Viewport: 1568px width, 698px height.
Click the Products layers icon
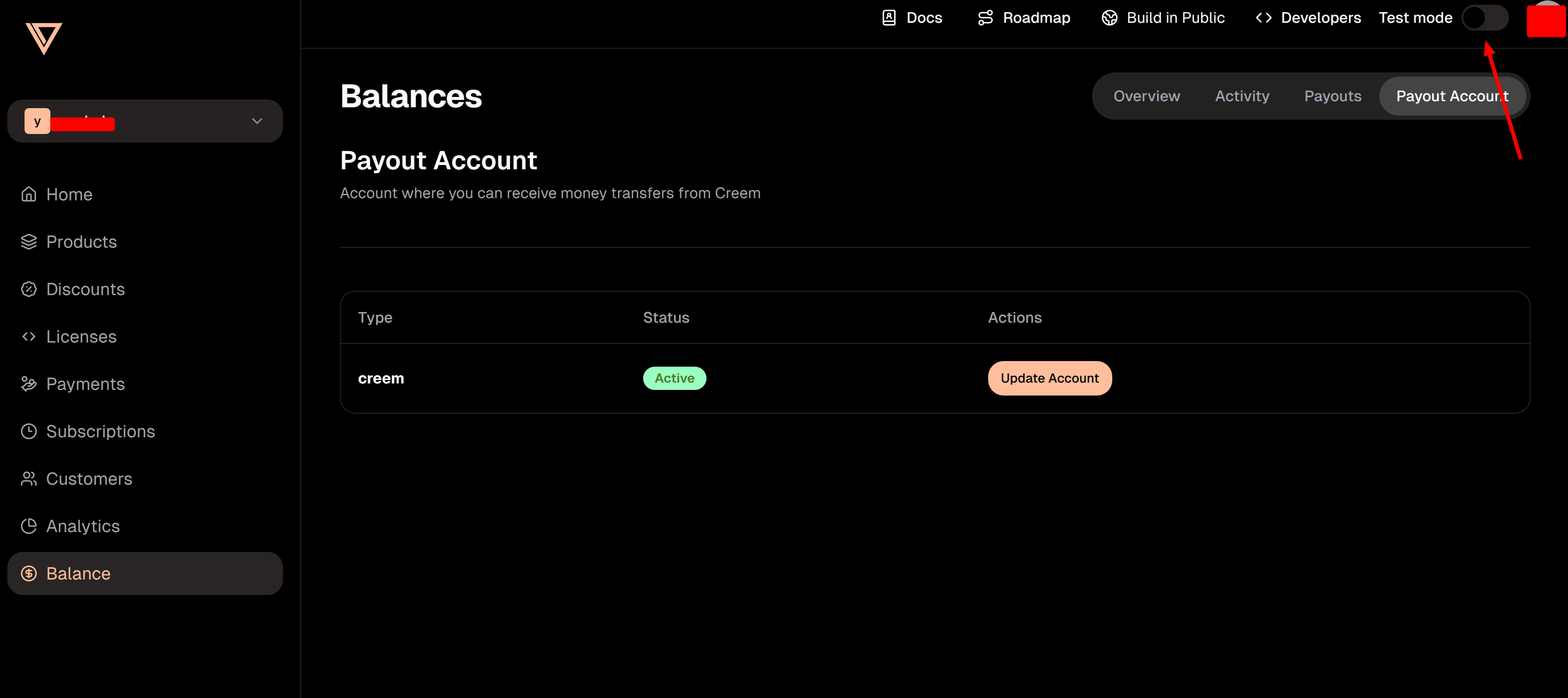point(28,242)
